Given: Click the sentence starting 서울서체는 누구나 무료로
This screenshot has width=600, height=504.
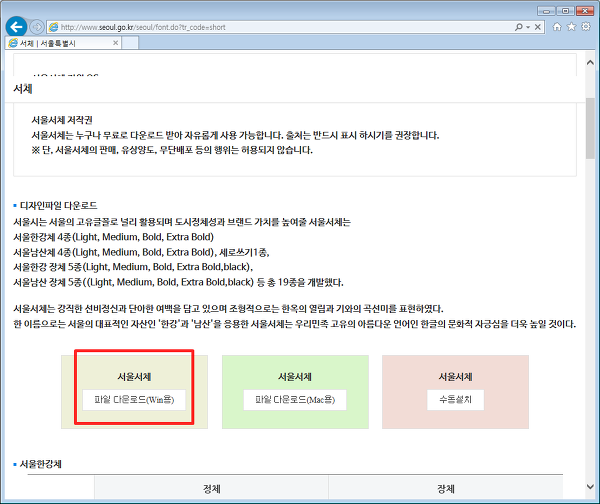Looking at the screenshot, I should (235, 135).
